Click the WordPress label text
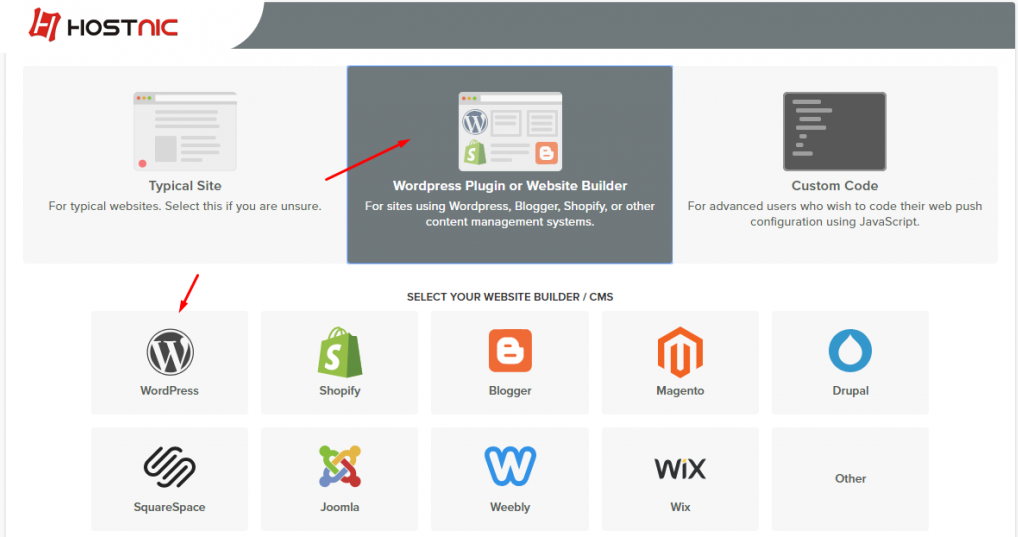 (169, 391)
